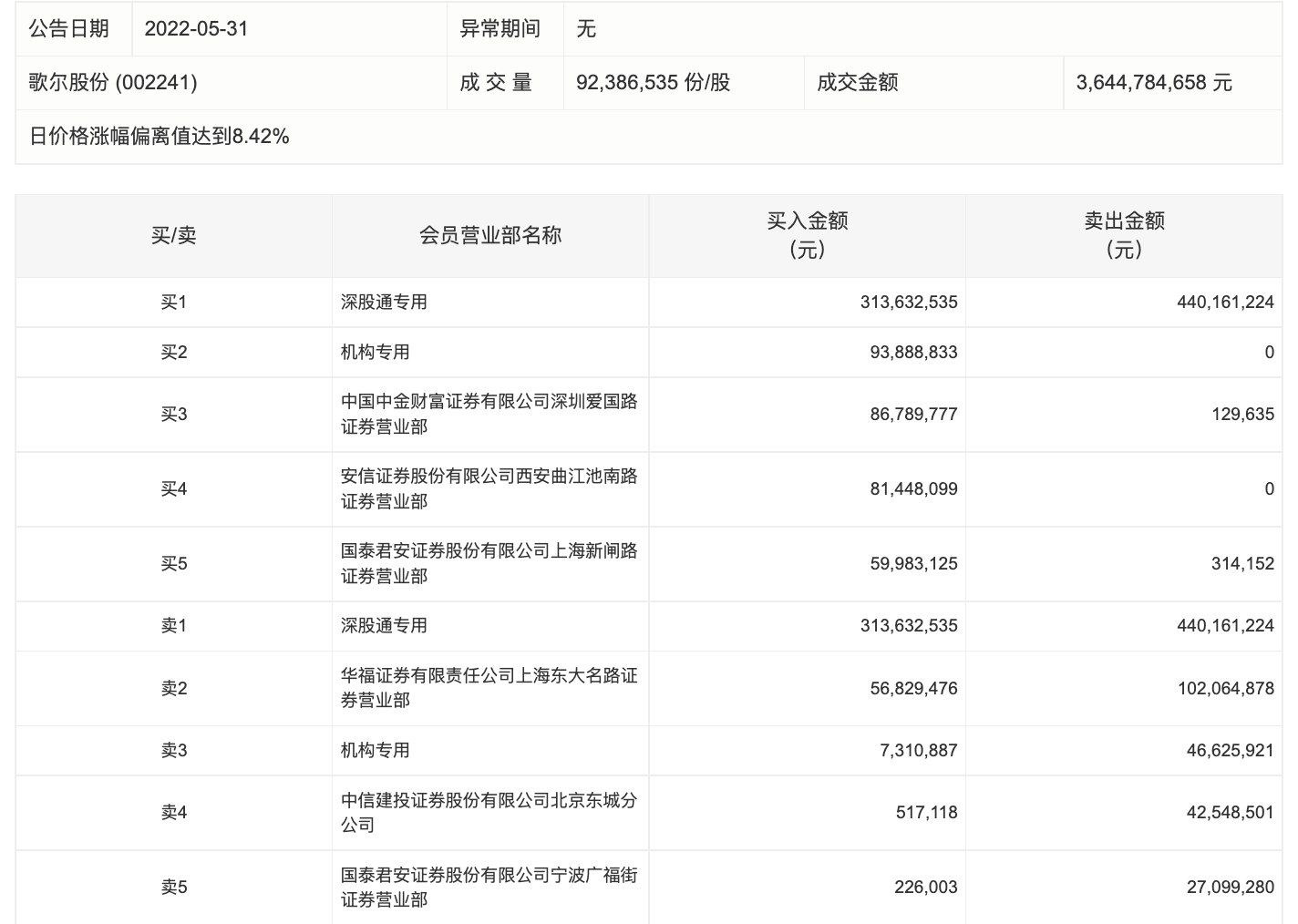Click sell amount 129,635

click(1243, 414)
